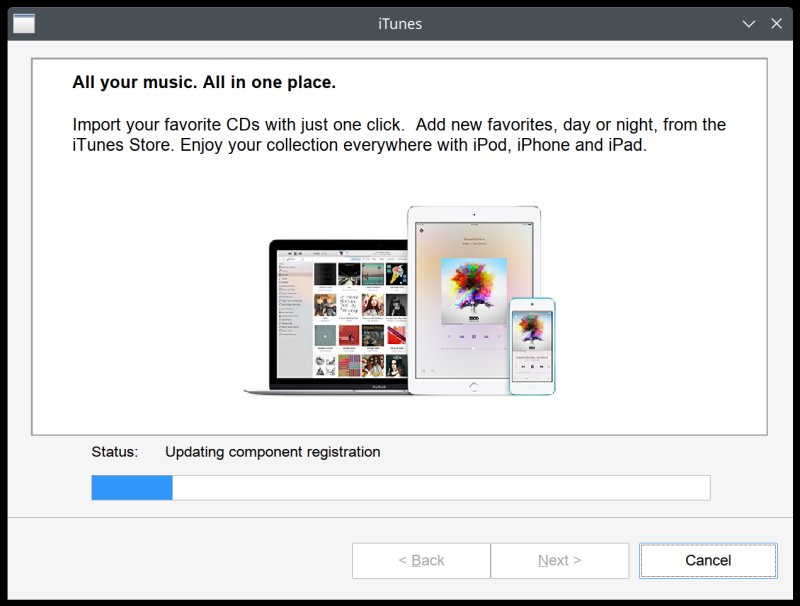Click the menu icon at iPad screen corner
This screenshot has height=606, width=800.
pyautogui.click(x=421, y=230)
